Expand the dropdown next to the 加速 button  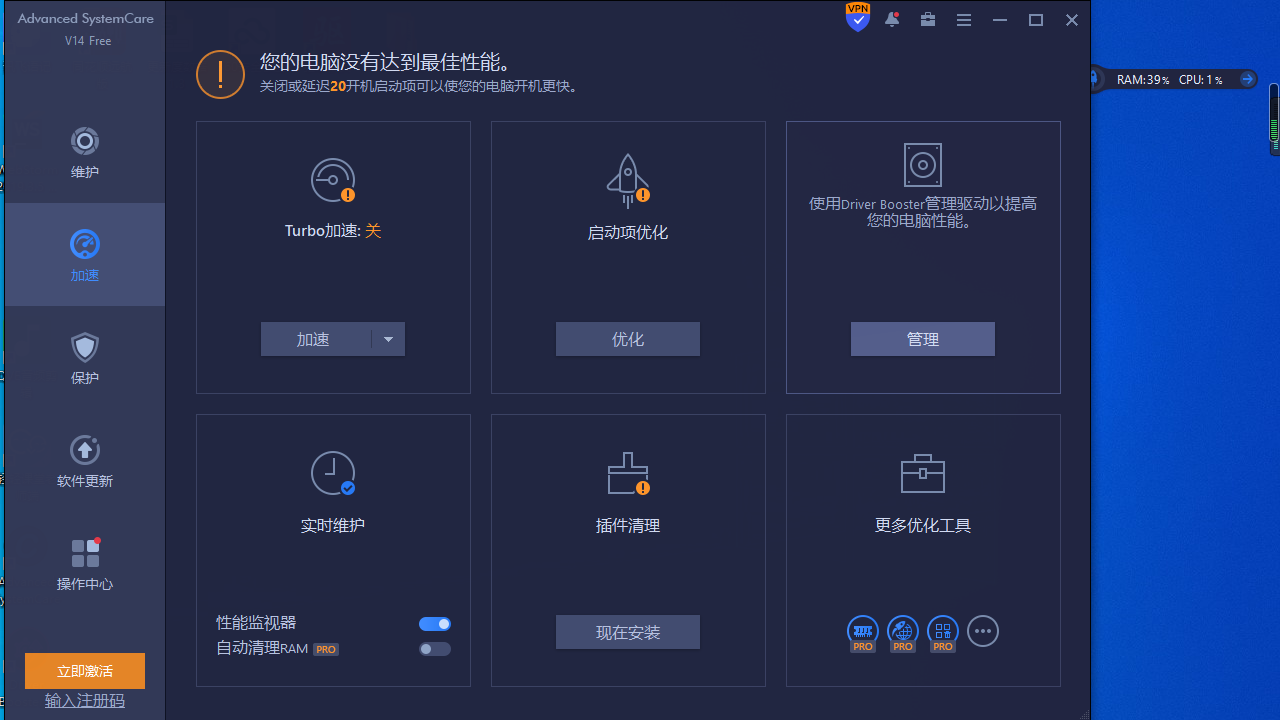point(388,339)
